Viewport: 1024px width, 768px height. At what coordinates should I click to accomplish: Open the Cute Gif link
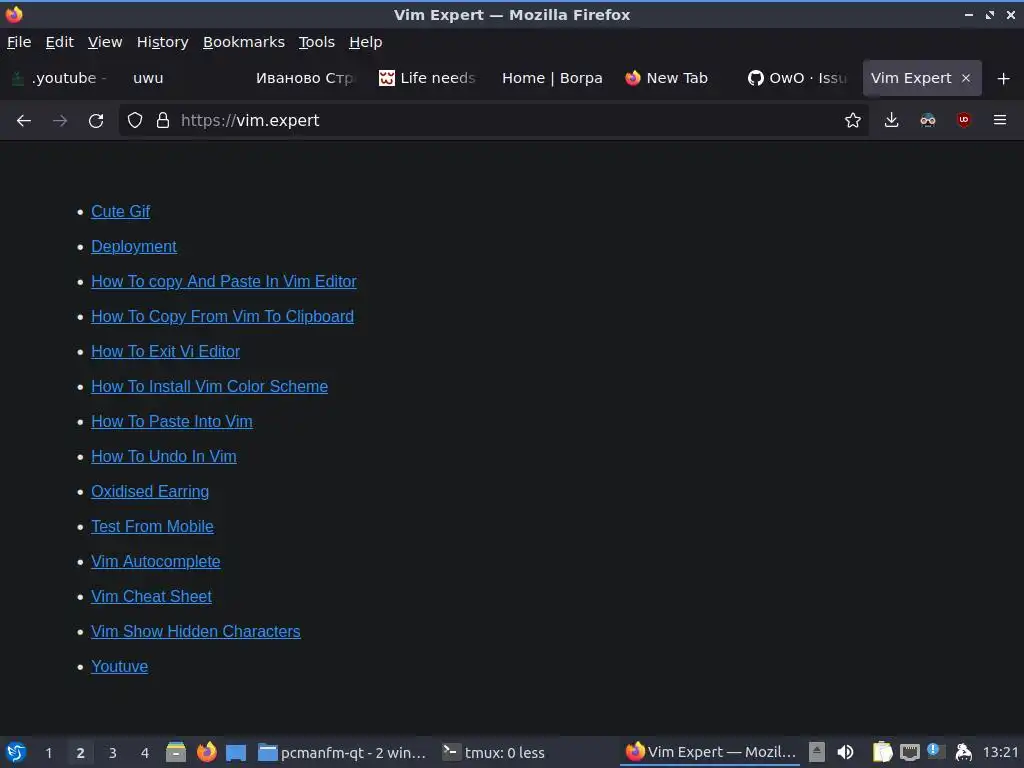tap(120, 212)
